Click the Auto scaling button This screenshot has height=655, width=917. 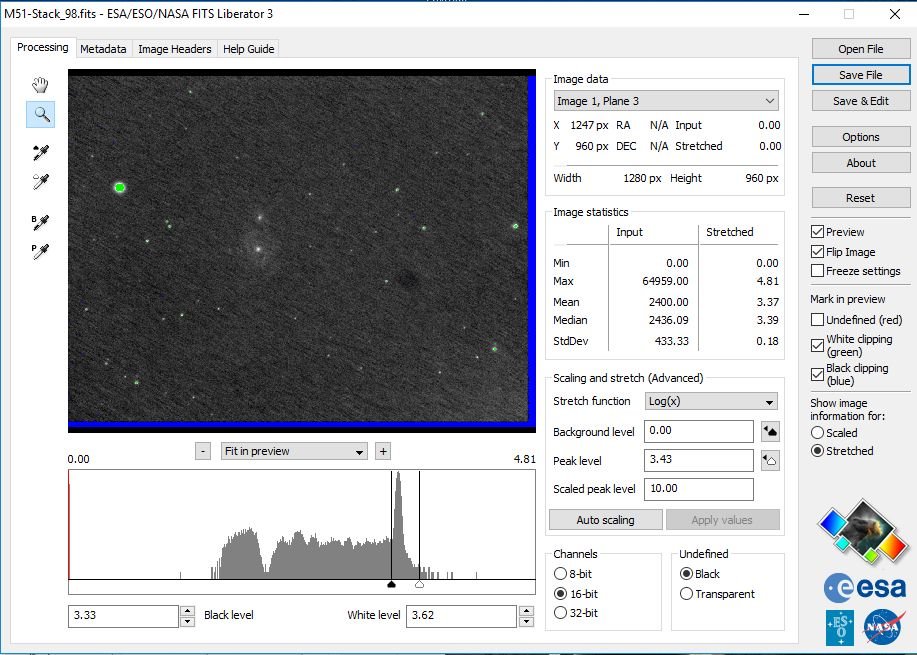[605, 519]
